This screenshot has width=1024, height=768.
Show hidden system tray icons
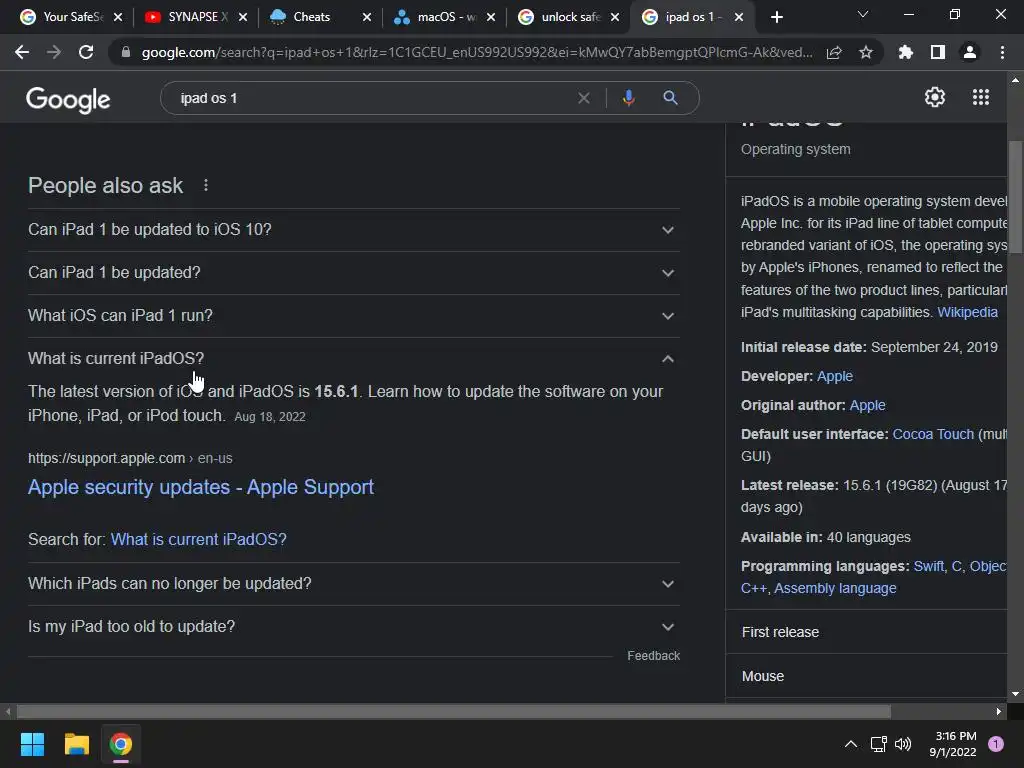point(850,744)
